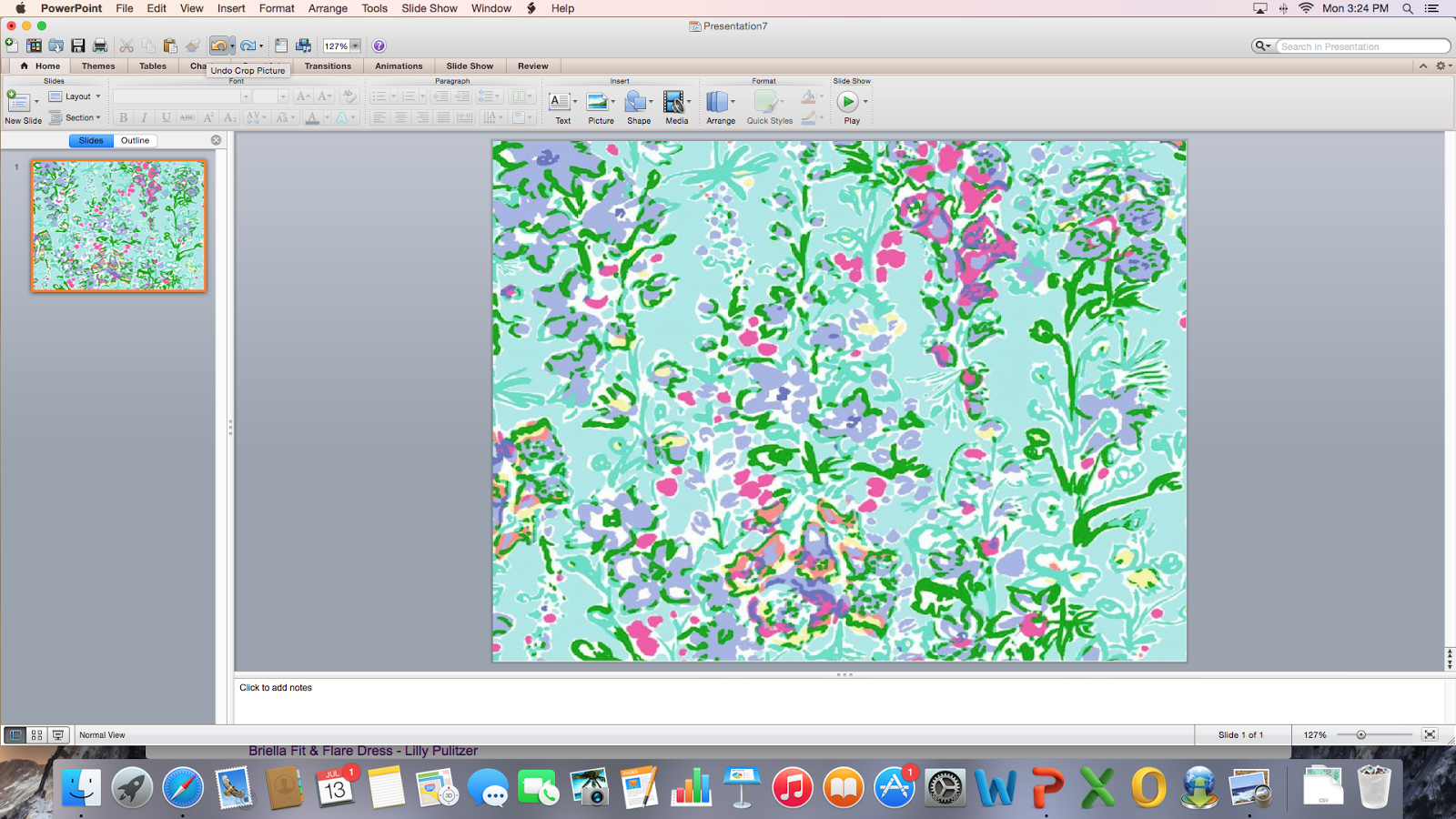This screenshot has height=819, width=1456.
Task: Open the zoom percentage dropdown
Action: [356, 45]
